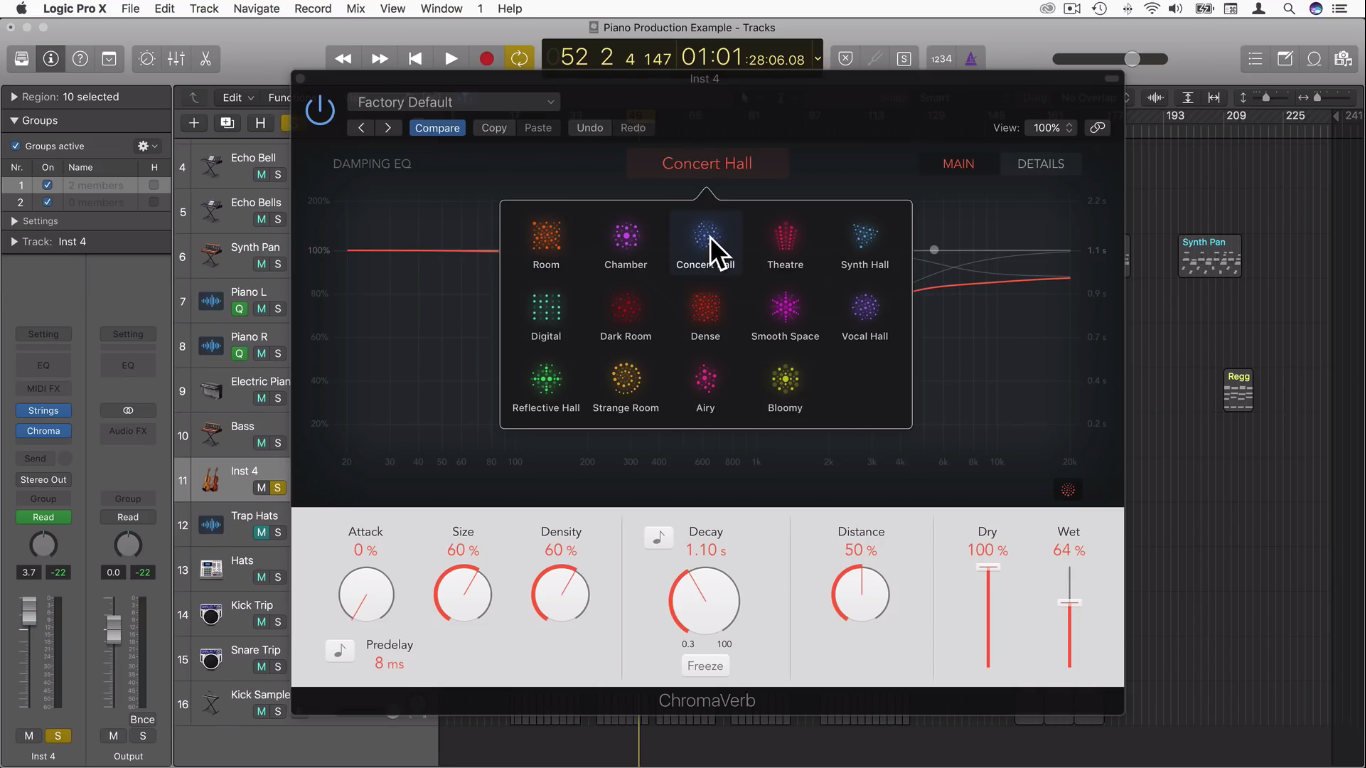
Task: Open the Window menu
Action: [x=441, y=8]
